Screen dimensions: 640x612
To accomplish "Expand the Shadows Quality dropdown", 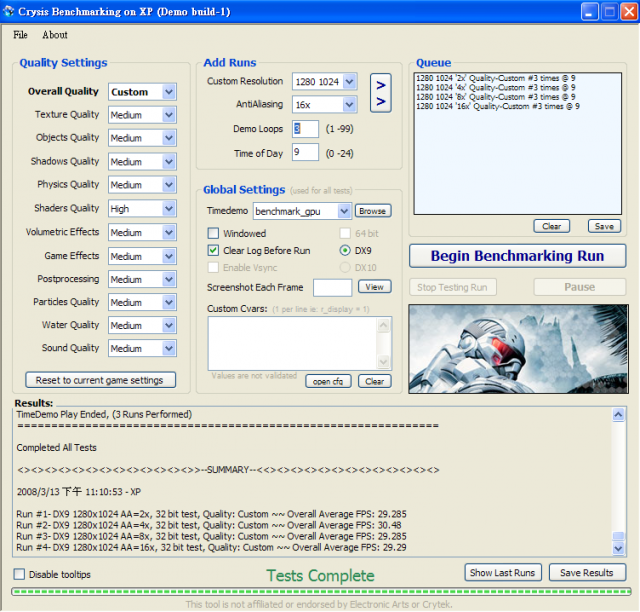I will coord(169,162).
